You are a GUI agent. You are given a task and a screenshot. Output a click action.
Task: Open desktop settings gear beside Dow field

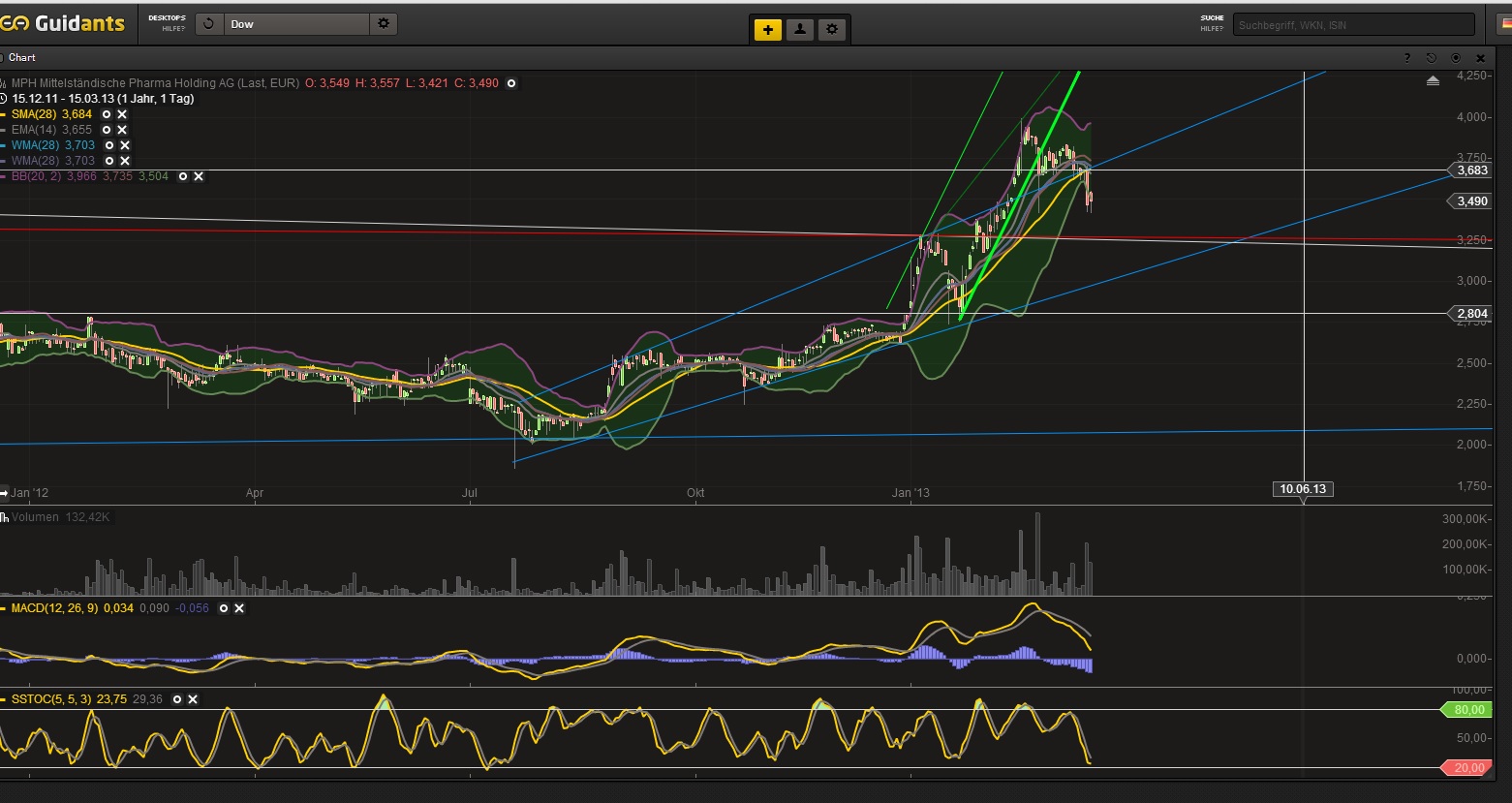tap(384, 24)
